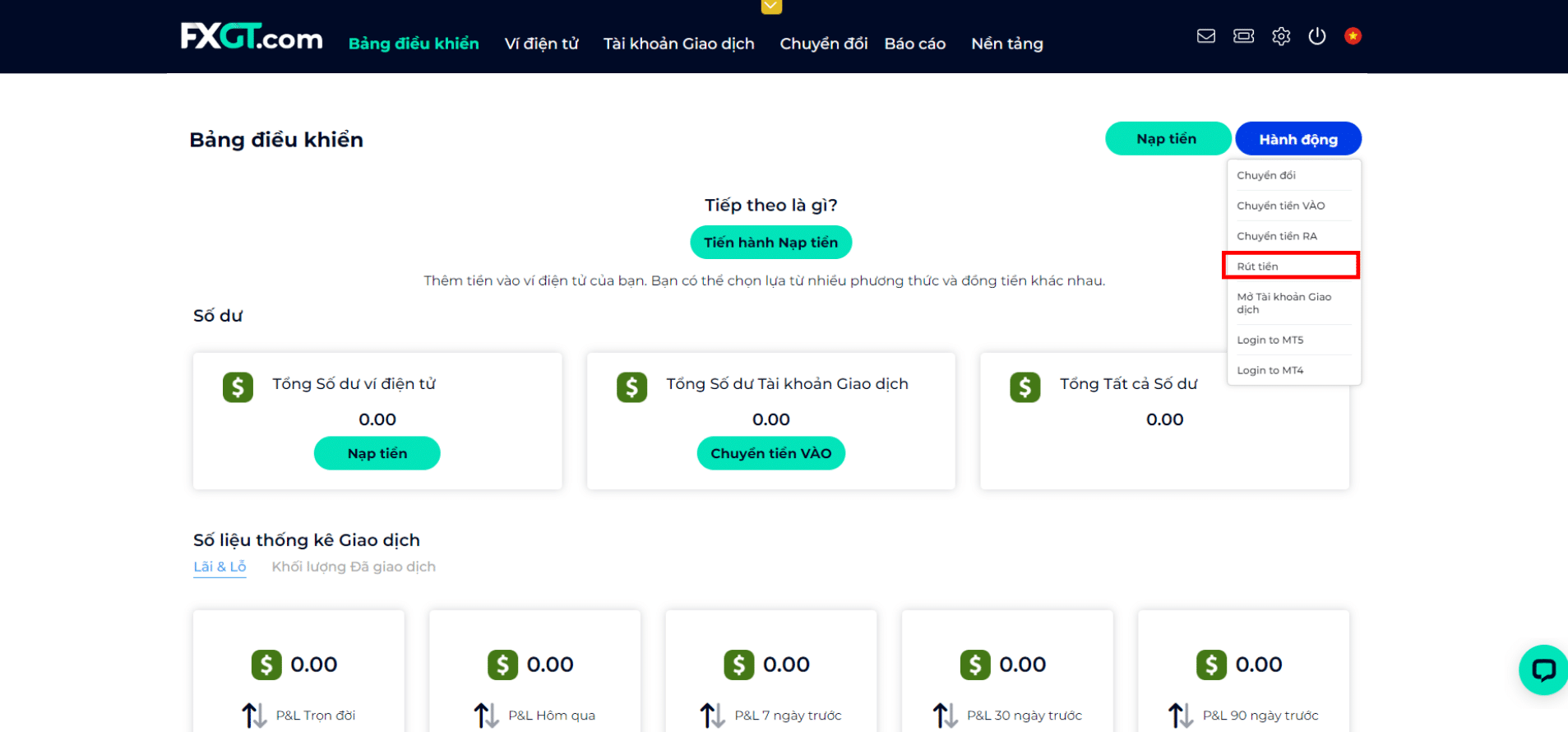Screen dimensions: 1568x732
Task: Click the FXGT.com logo
Action: [x=251, y=37]
